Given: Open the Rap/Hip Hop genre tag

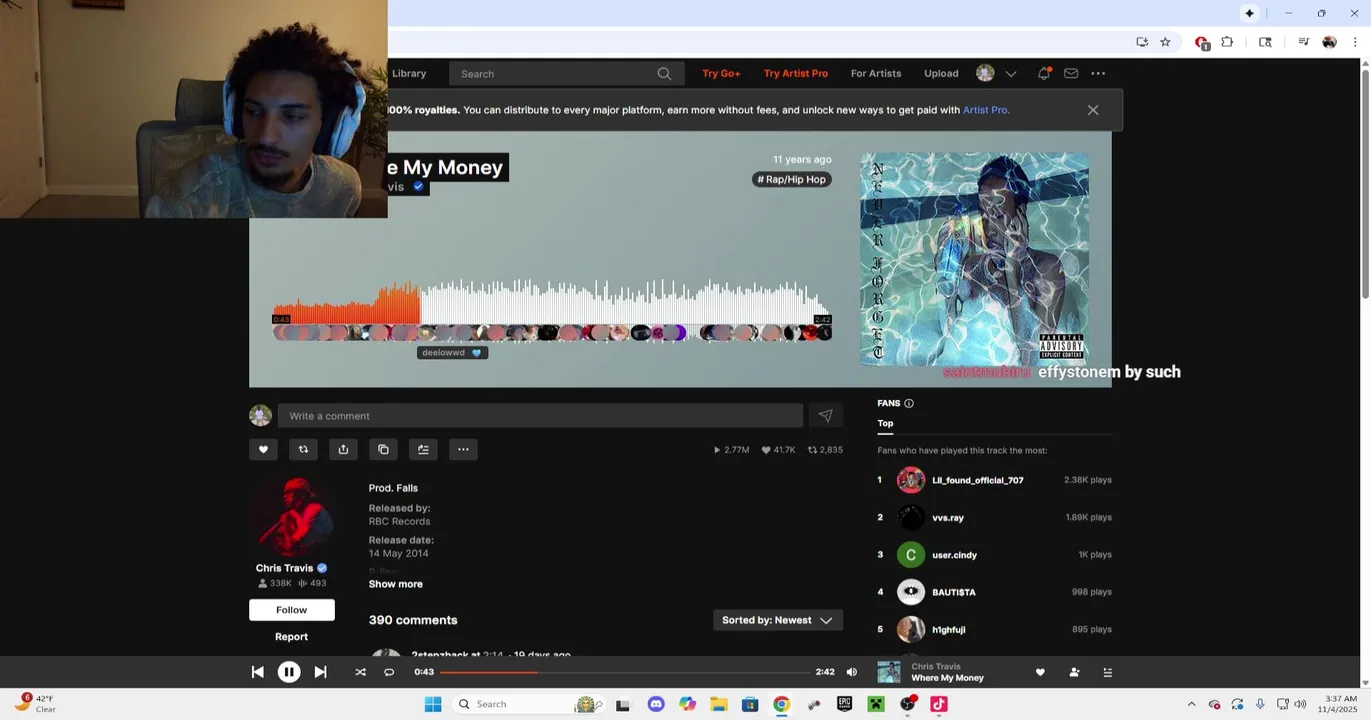Looking at the screenshot, I should click(792, 179).
